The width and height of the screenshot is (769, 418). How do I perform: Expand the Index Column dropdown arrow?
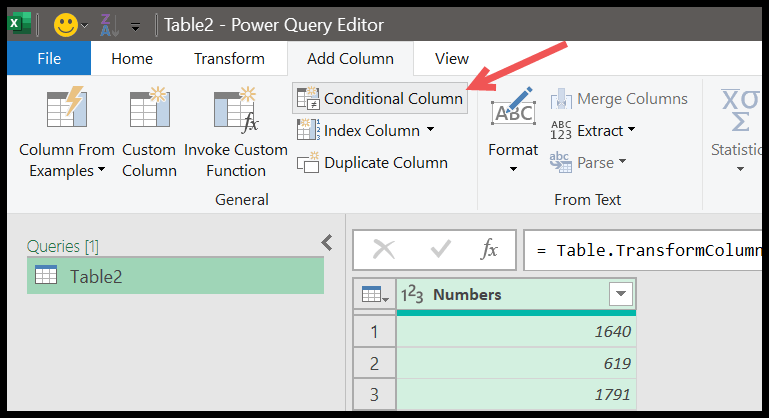coord(431,130)
